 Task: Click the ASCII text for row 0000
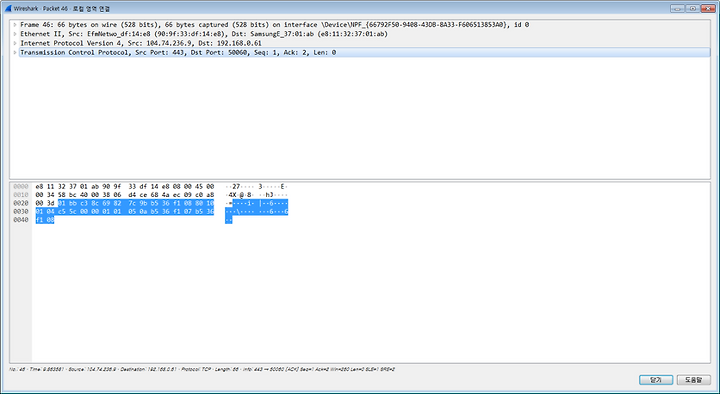[256, 186]
